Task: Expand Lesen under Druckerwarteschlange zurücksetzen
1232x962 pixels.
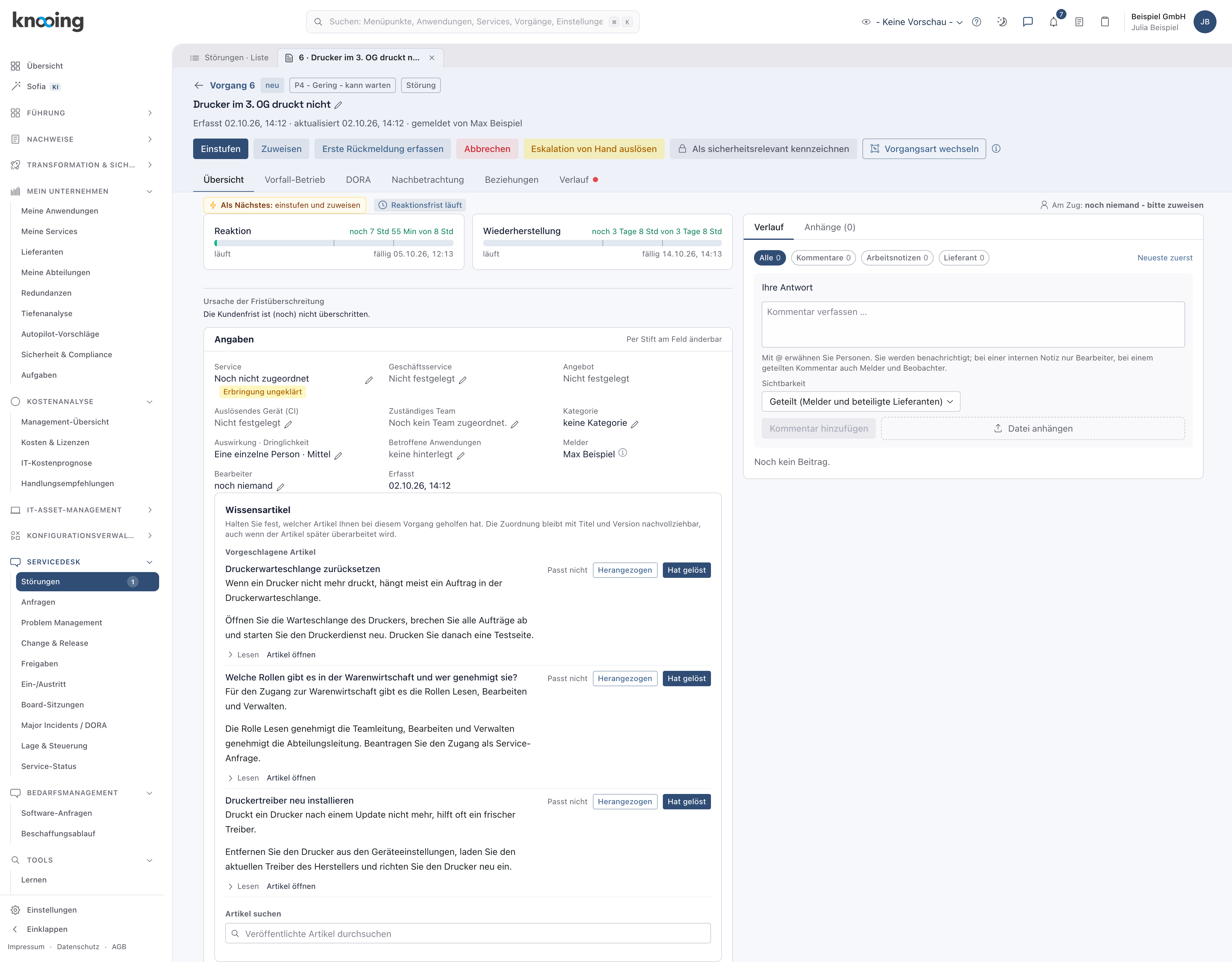Action: tap(243, 655)
